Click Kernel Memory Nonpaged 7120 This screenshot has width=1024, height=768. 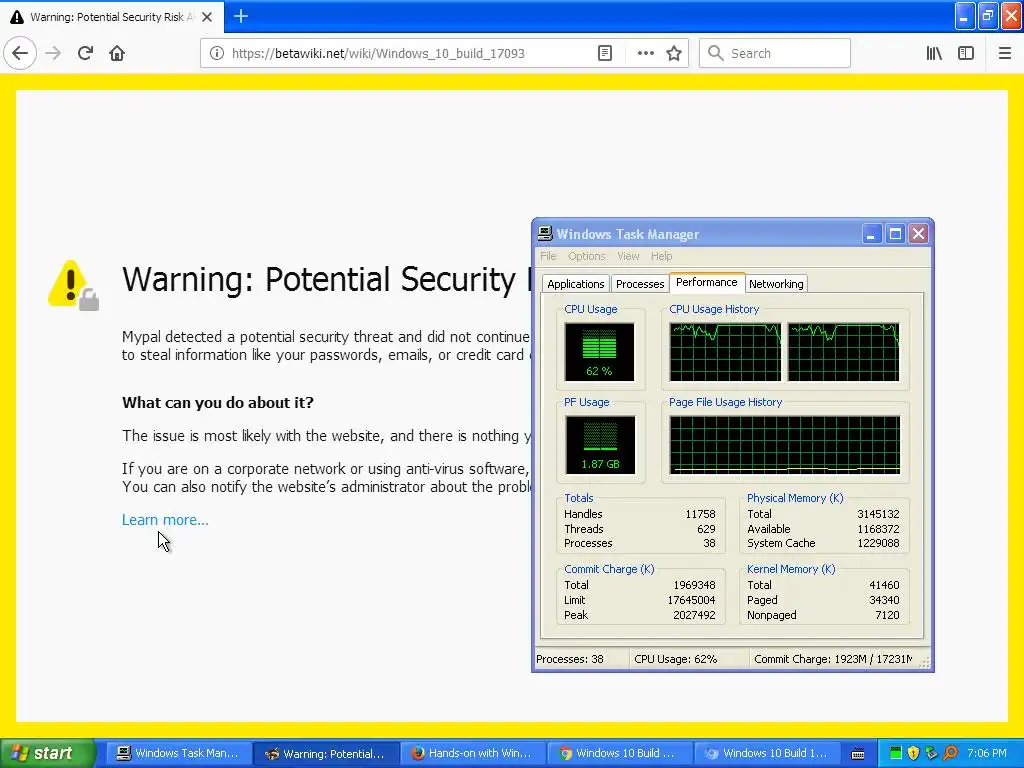pyautogui.click(x=887, y=615)
